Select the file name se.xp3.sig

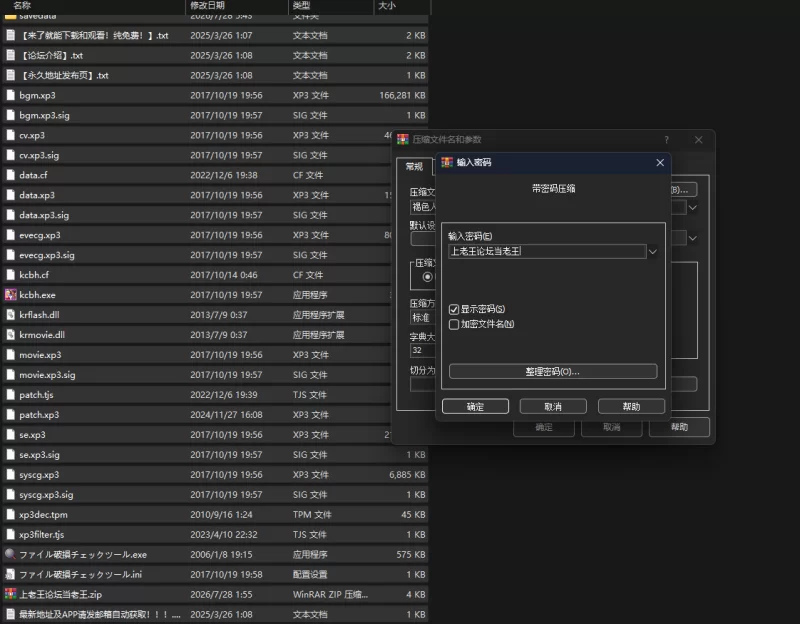click(39, 454)
